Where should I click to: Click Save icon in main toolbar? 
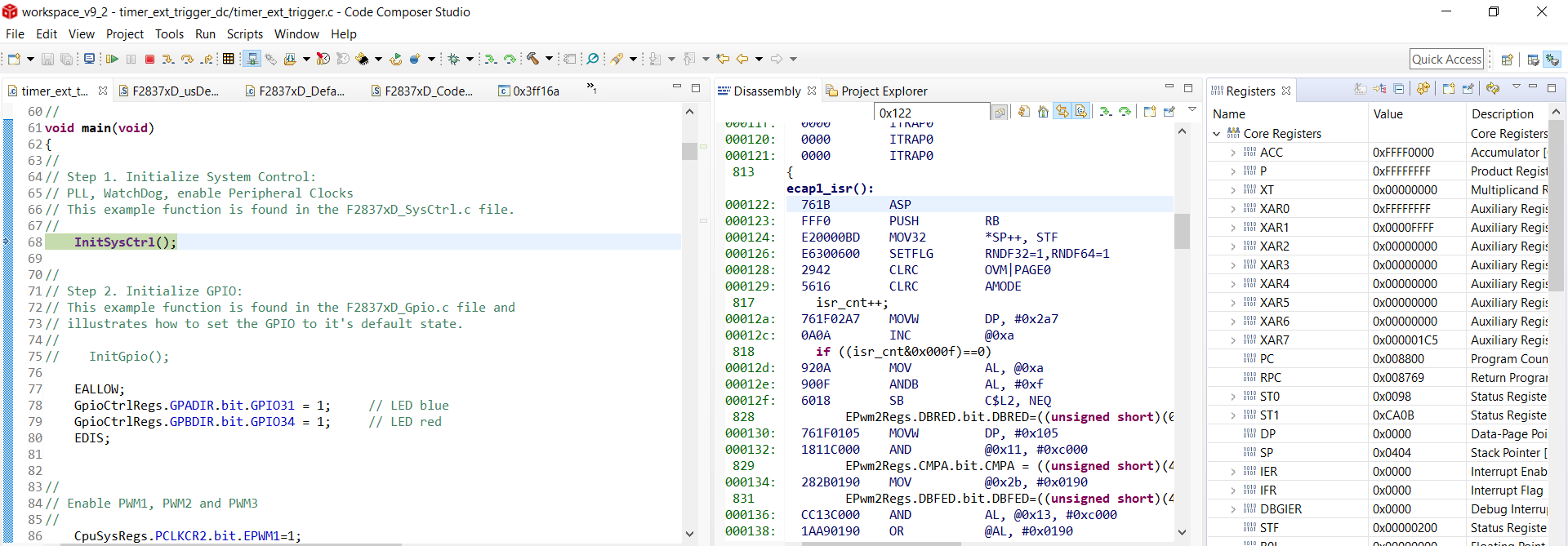tap(47, 59)
